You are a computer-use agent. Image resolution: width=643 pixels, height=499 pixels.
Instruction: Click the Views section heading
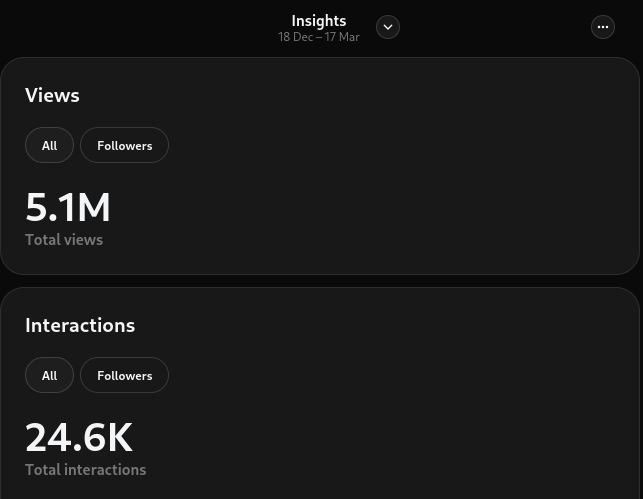(x=52, y=95)
